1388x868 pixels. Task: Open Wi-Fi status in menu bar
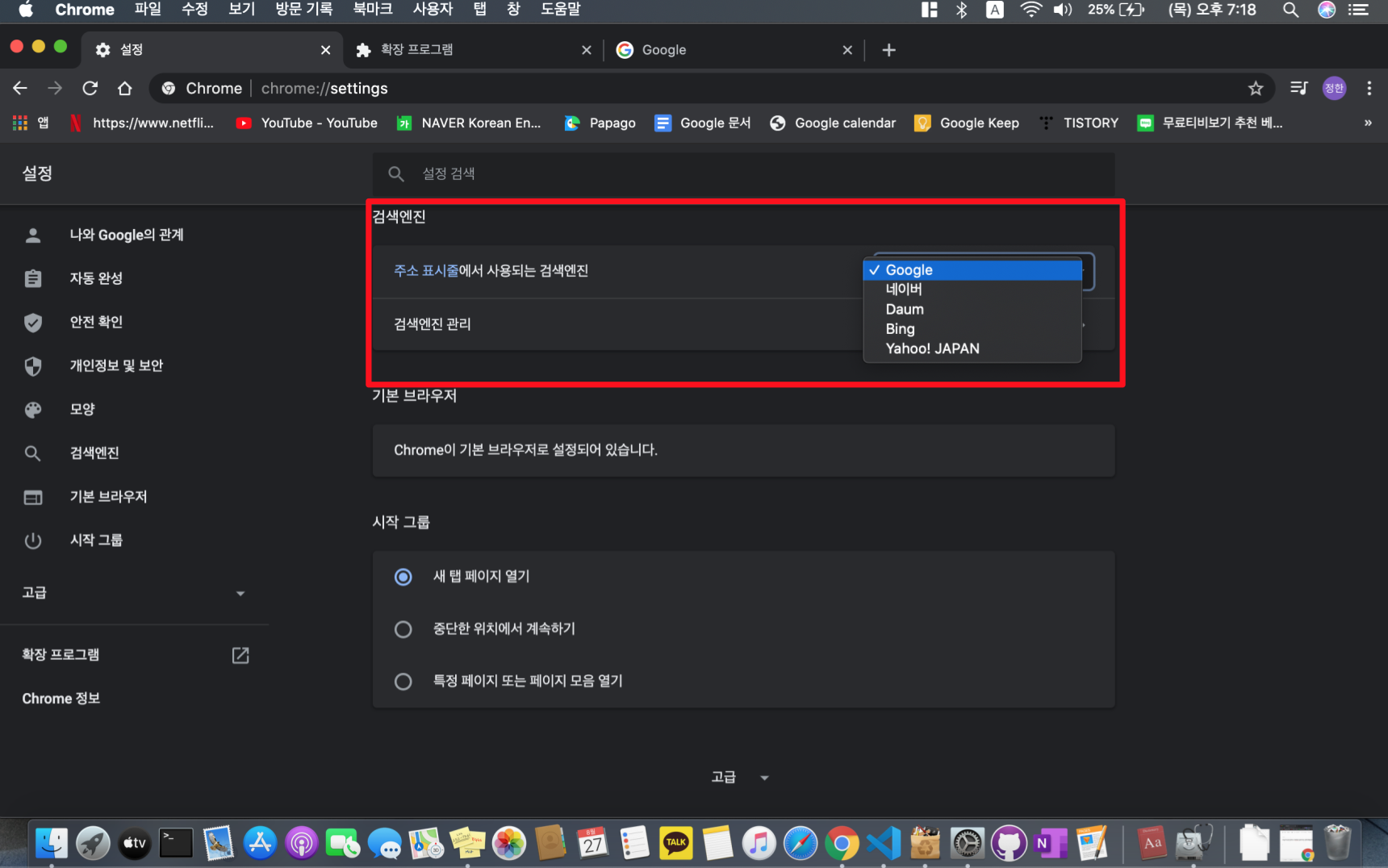(1031, 10)
